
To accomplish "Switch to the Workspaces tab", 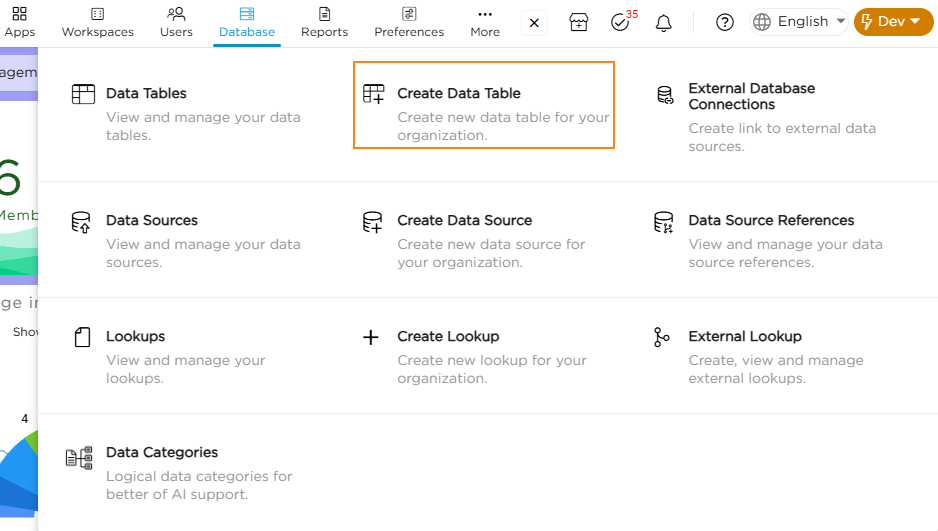I will [97, 22].
